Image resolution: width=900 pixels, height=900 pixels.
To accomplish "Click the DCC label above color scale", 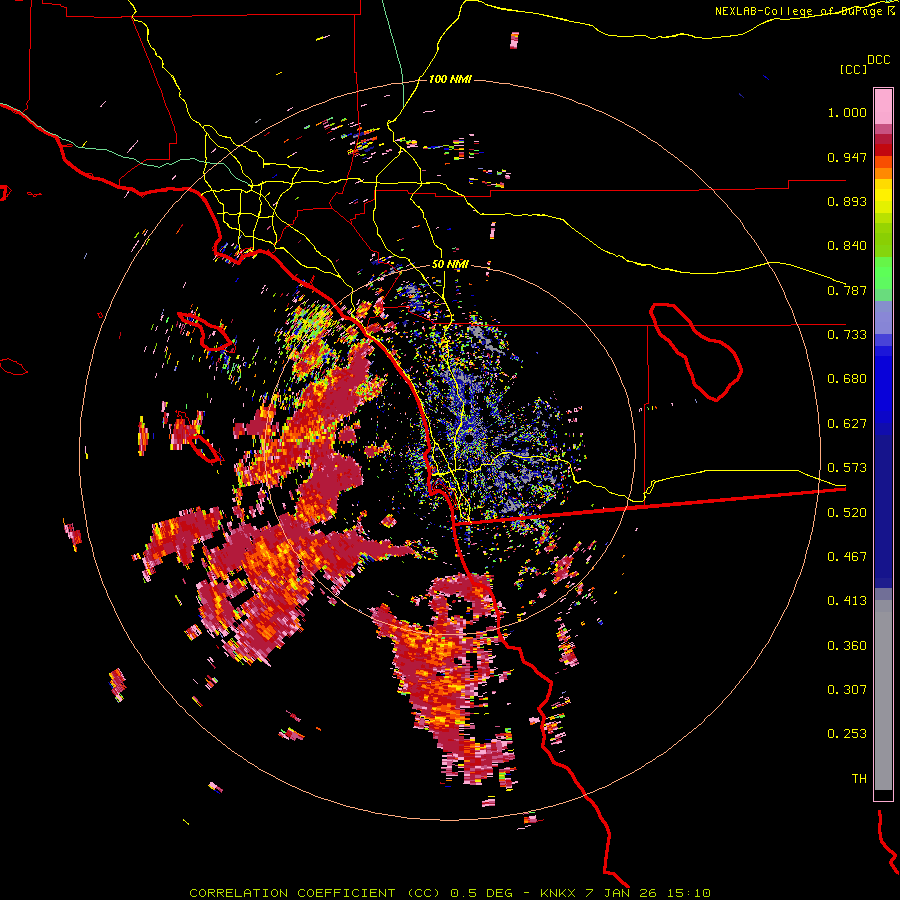I will pyautogui.click(x=878, y=60).
